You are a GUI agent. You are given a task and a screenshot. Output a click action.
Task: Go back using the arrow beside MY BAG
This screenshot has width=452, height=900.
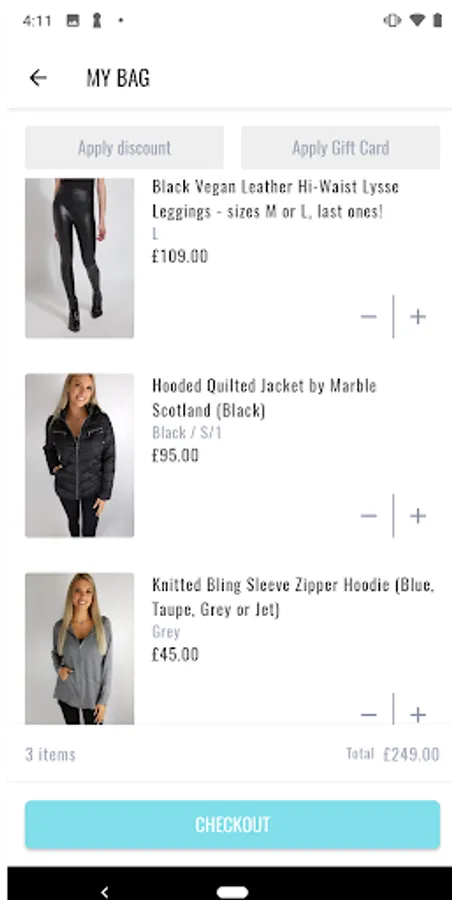[38, 77]
